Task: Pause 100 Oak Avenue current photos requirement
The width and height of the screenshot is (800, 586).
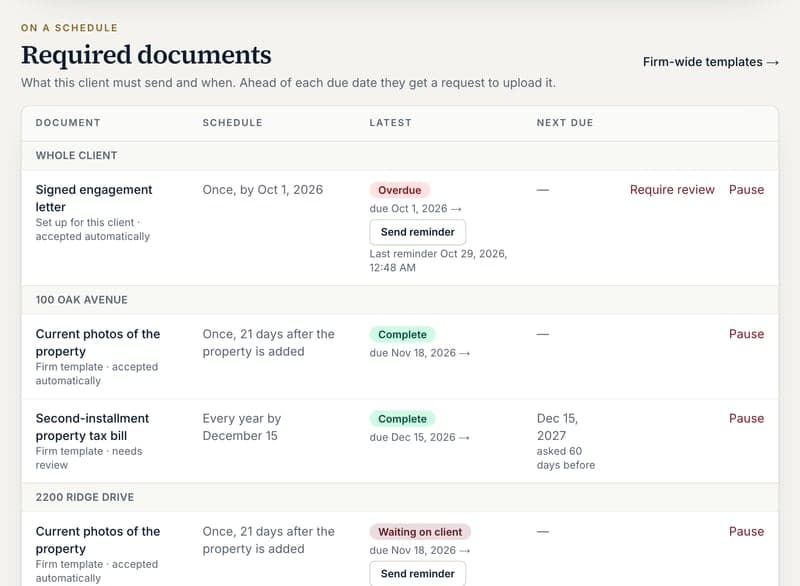Action: (x=746, y=334)
